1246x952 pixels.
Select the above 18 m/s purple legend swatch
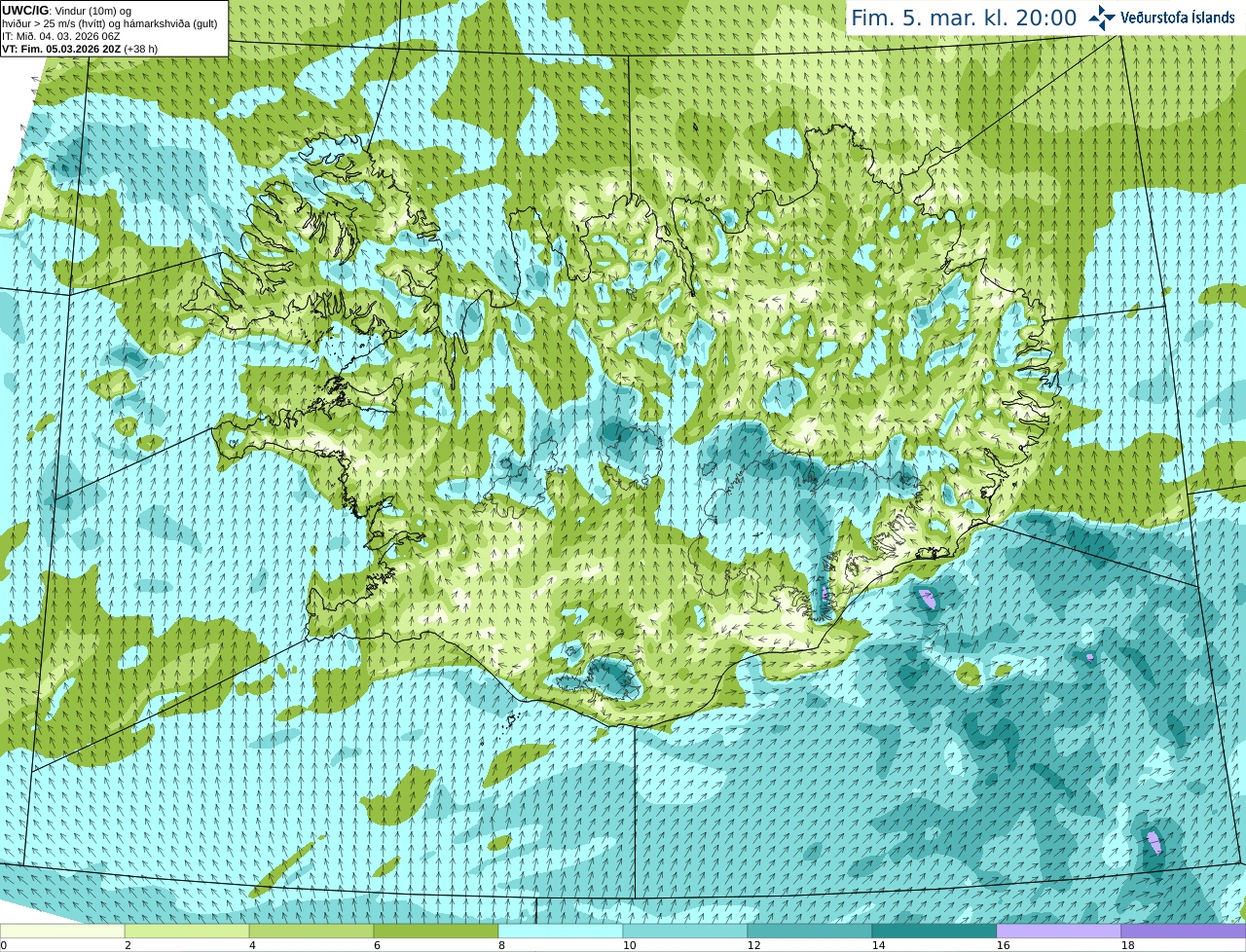(x=1184, y=932)
